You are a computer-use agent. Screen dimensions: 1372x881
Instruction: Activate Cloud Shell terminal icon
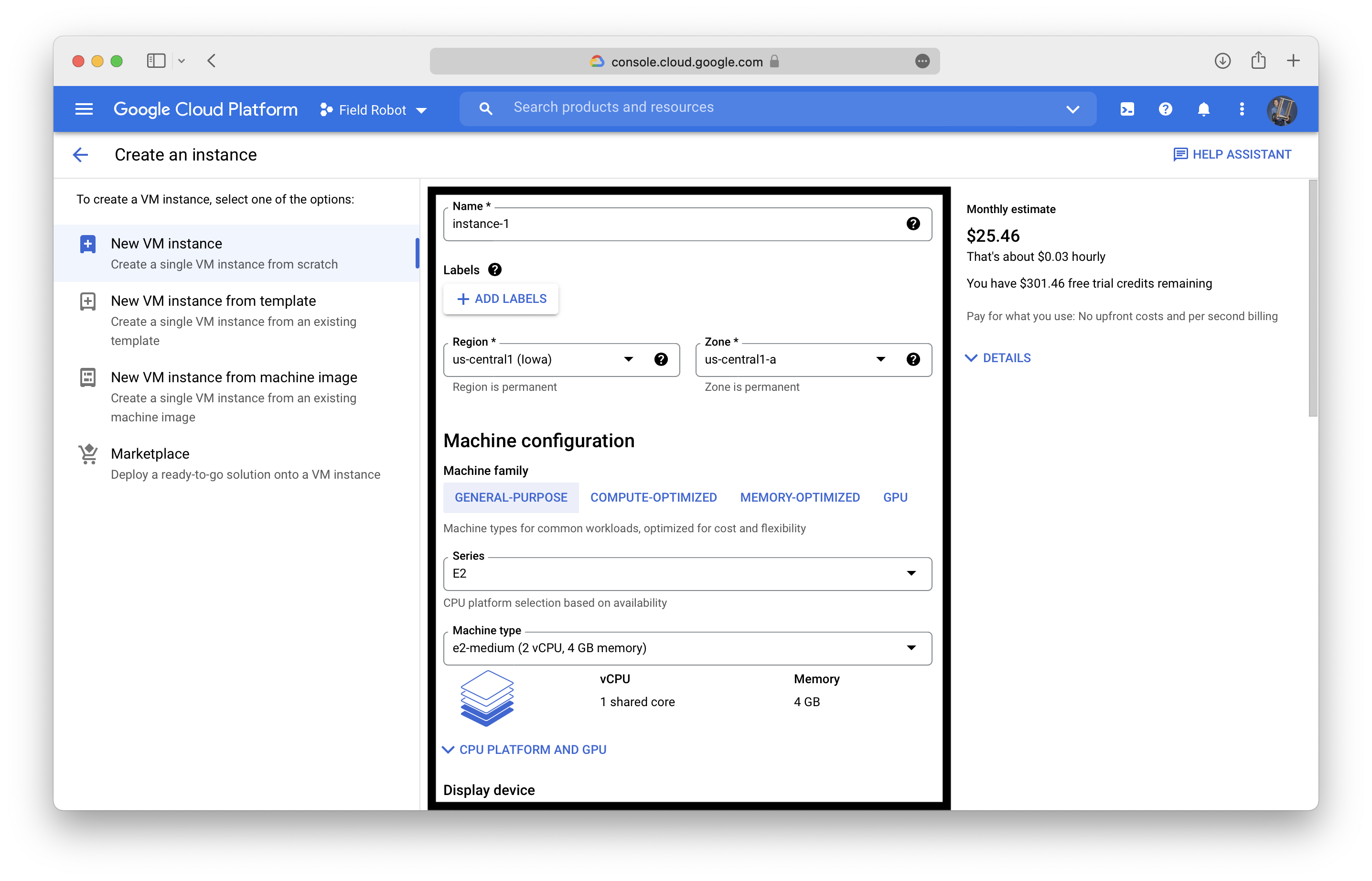1126,109
